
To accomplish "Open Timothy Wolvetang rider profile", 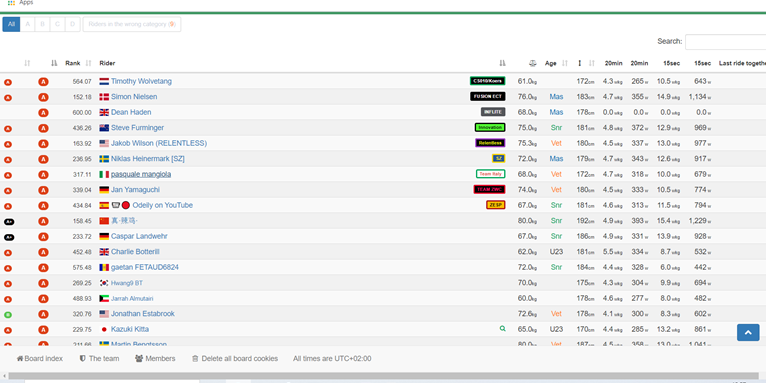I will click(141, 81).
